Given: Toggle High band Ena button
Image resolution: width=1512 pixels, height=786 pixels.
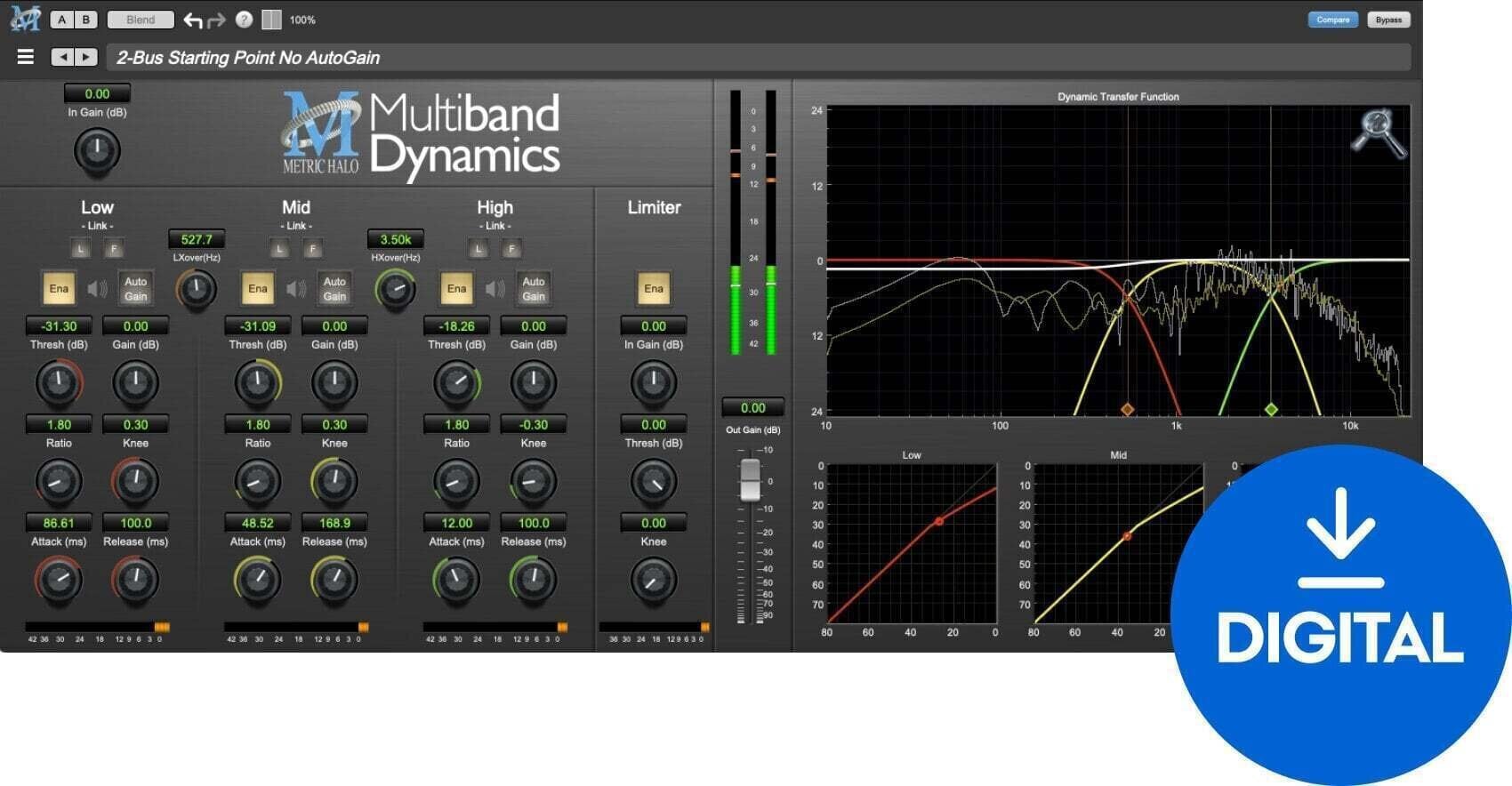Looking at the screenshot, I should 456,288.
